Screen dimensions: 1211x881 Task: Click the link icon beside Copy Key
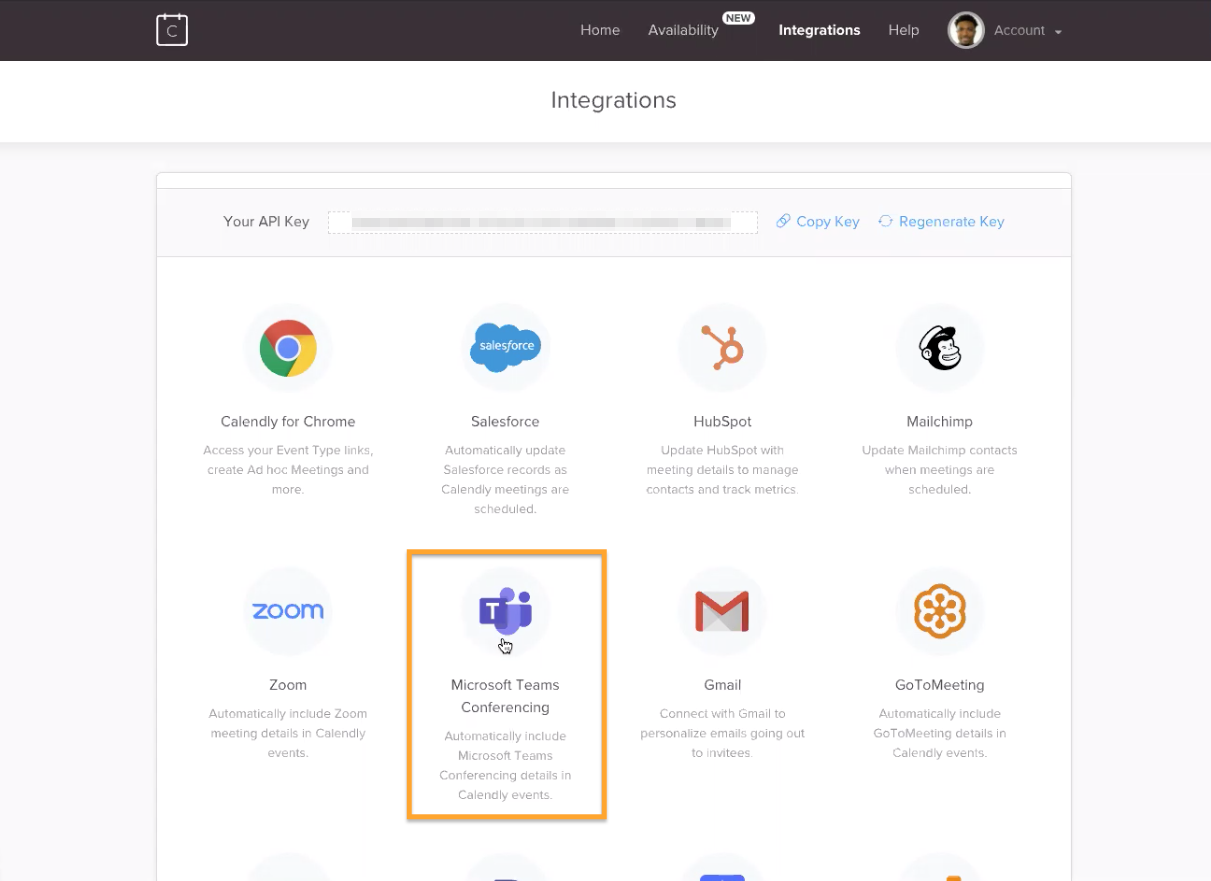[x=783, y=221]
